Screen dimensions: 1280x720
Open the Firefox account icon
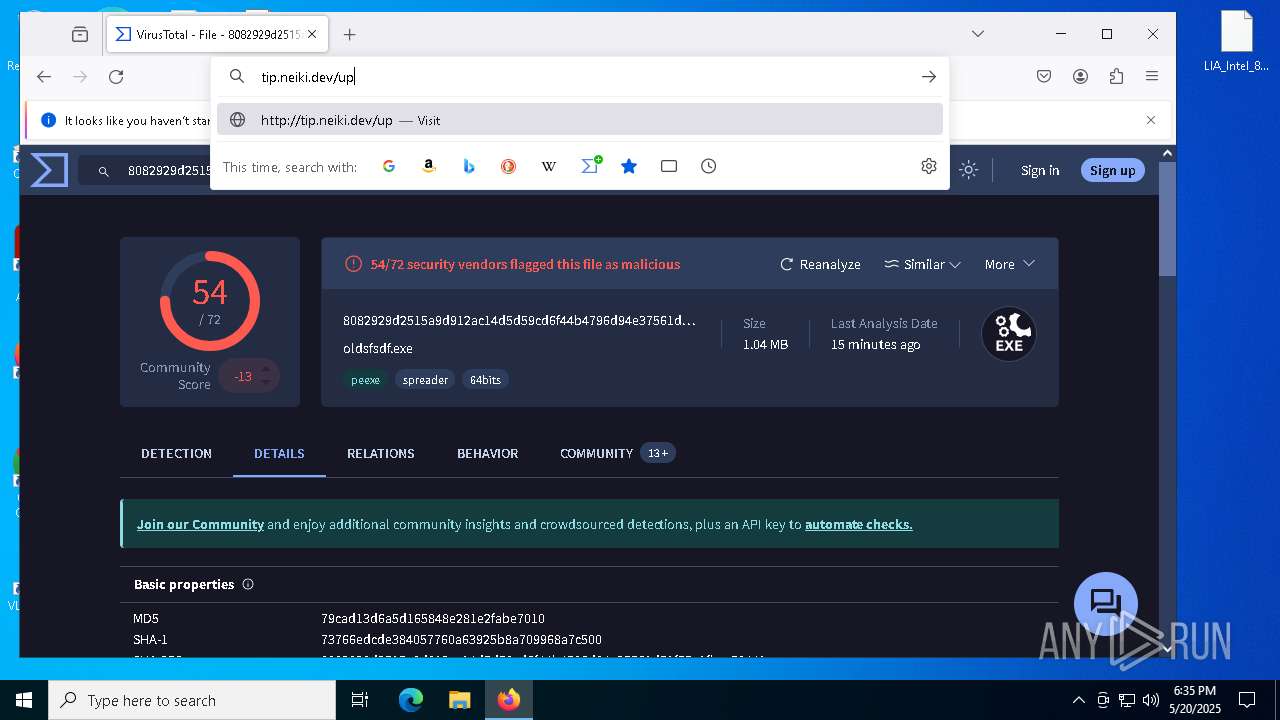click(1081, 77)
